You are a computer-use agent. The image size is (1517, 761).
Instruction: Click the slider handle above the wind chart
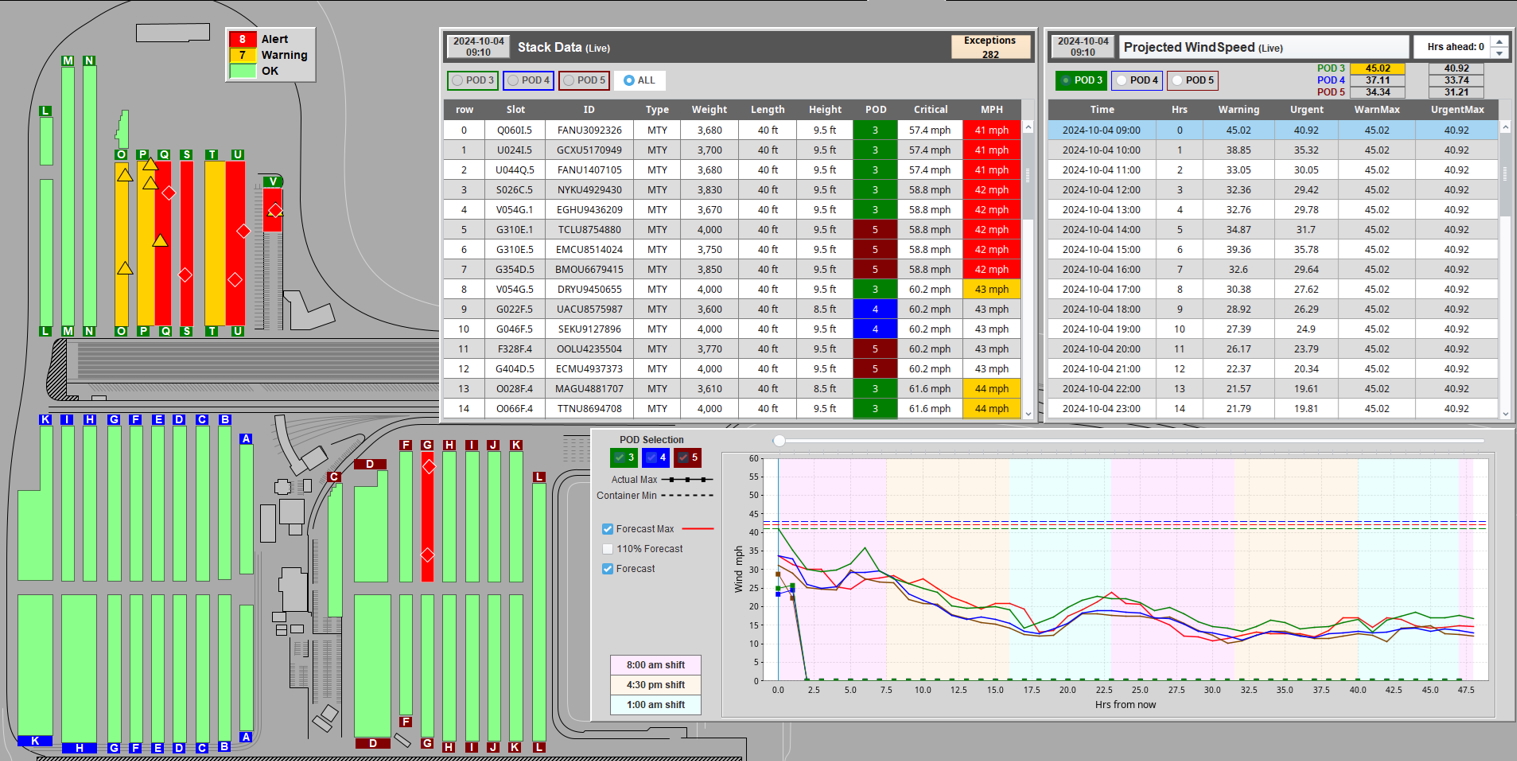(x=779, y=441)
